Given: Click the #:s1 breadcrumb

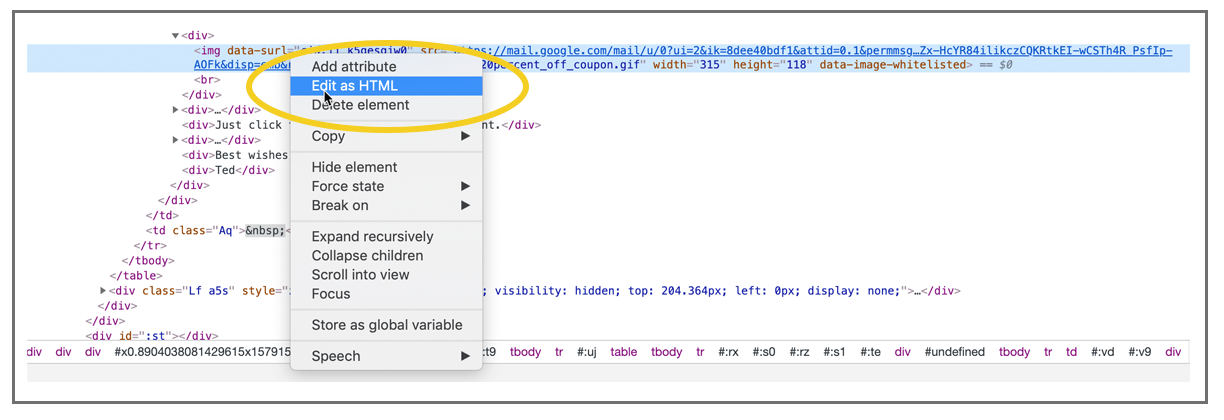Looking at the screenshot, I should [836, 352].
